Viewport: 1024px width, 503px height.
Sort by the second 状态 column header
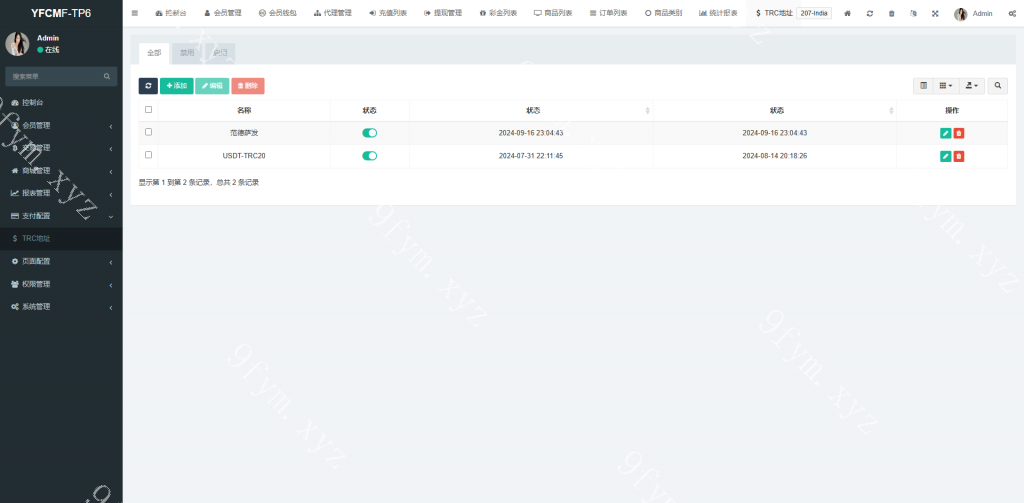coord(531,110)
